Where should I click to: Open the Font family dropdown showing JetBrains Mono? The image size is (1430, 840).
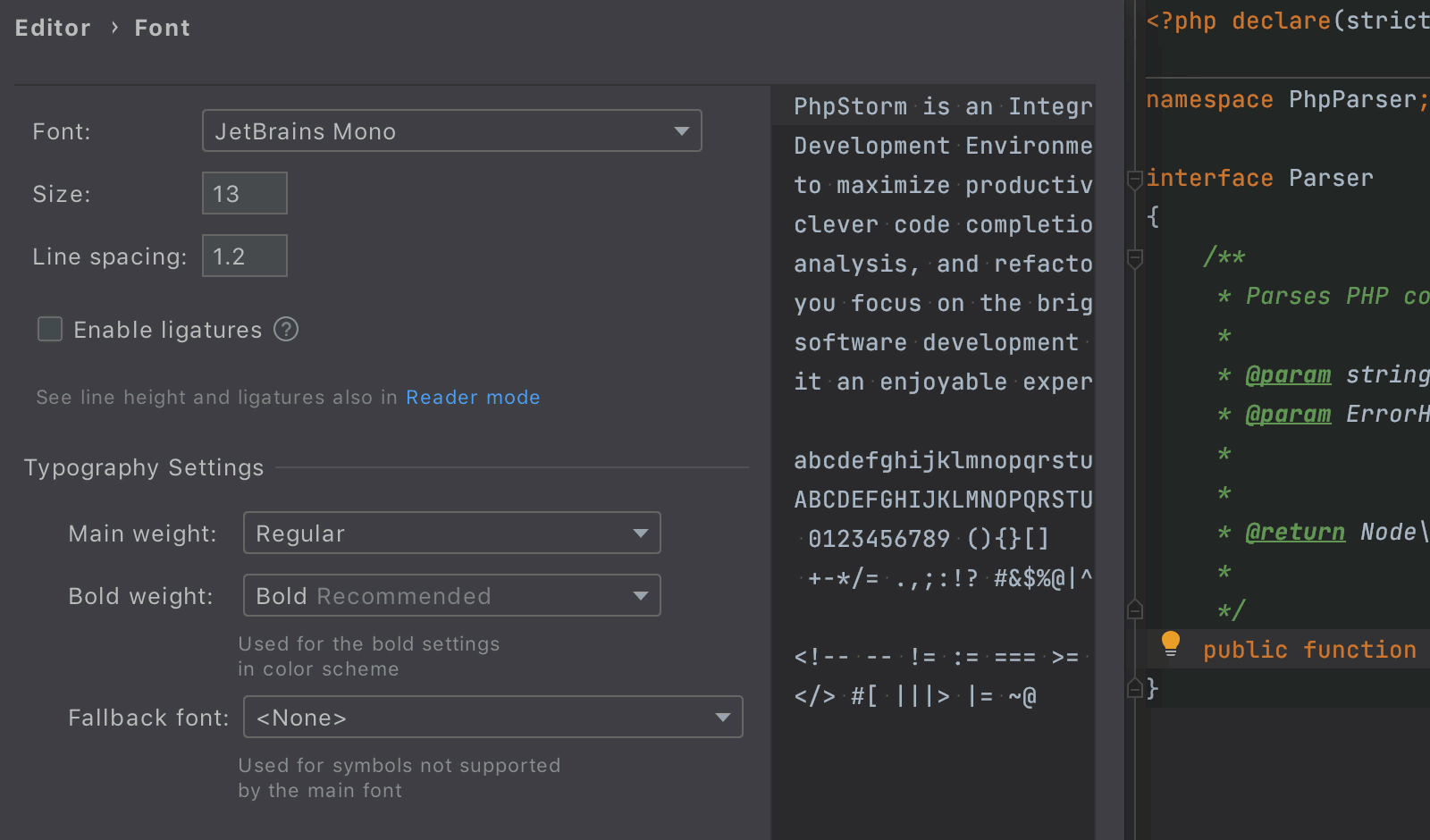pos(451,131)
